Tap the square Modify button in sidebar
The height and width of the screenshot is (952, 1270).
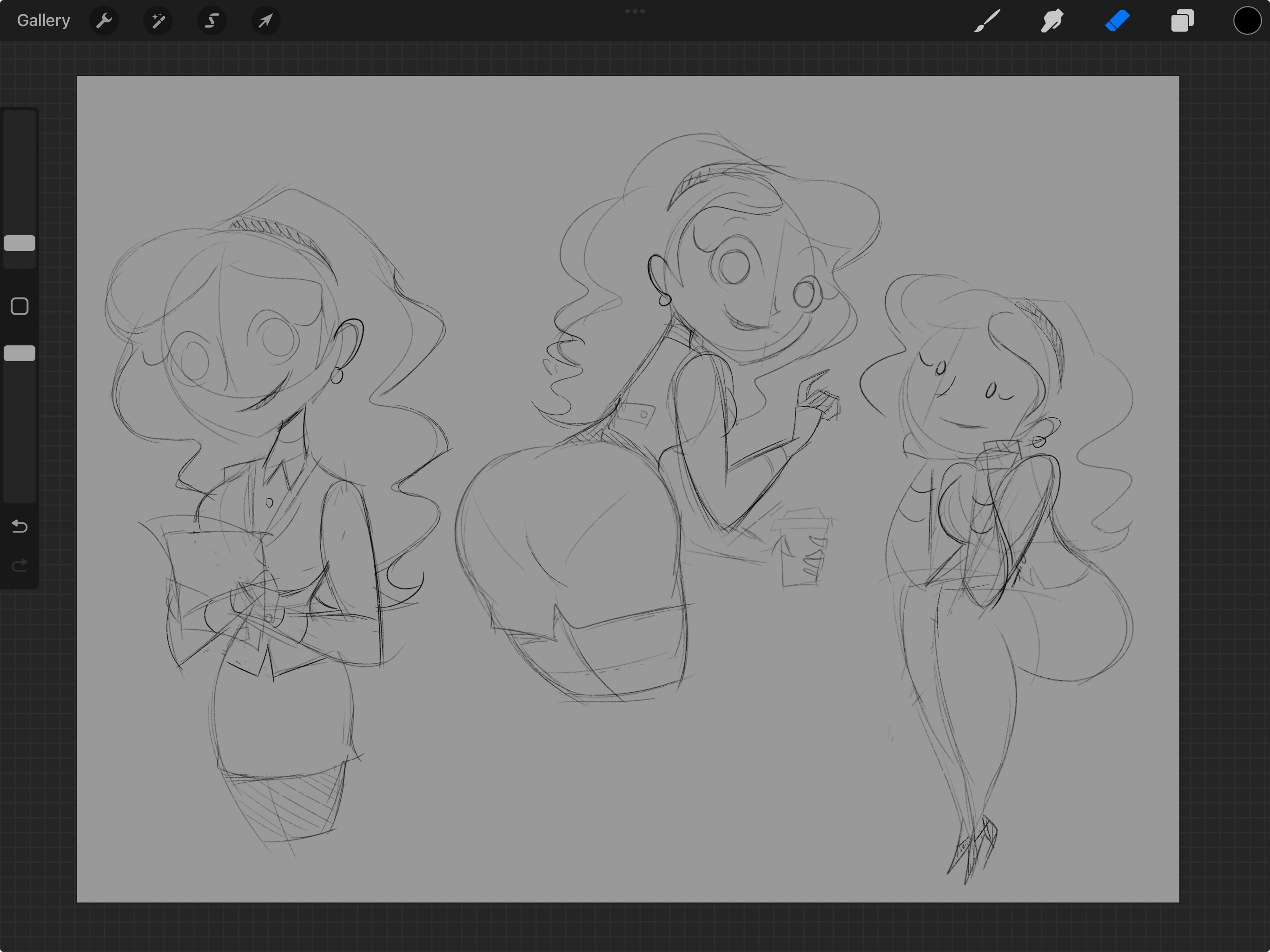(20, 306)
